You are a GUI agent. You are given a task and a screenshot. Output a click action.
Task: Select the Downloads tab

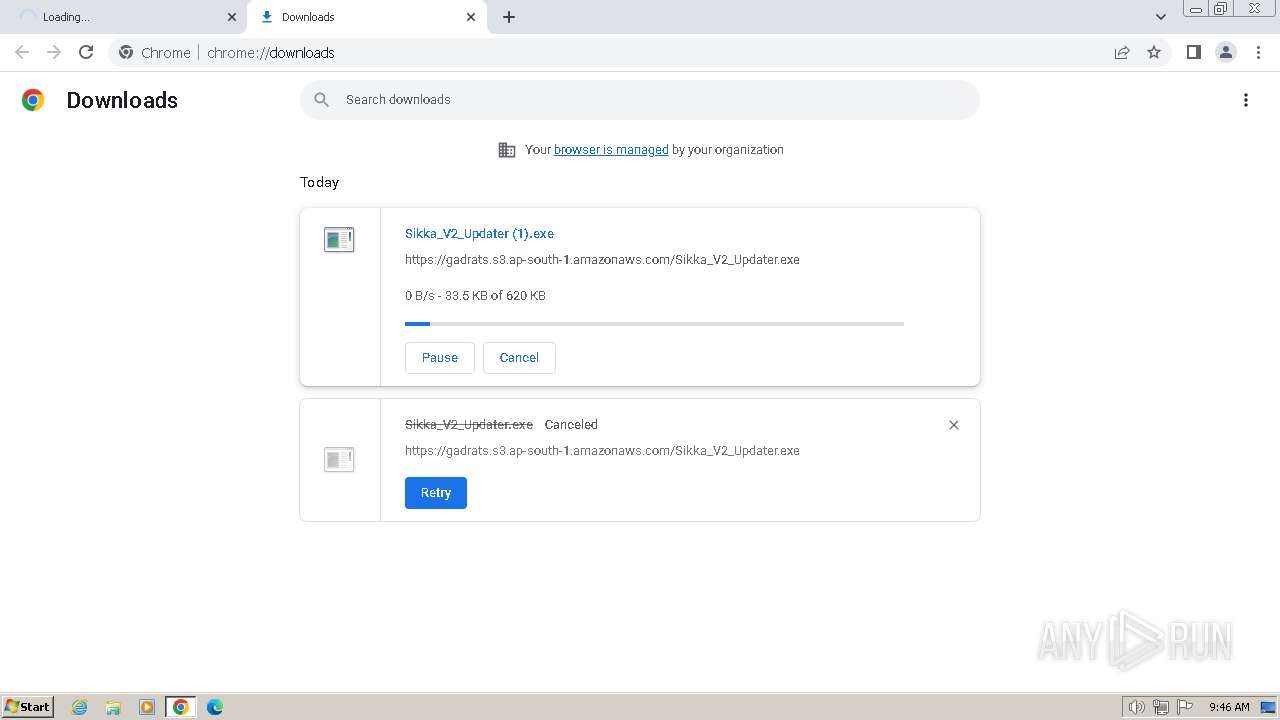click(366, 17)
